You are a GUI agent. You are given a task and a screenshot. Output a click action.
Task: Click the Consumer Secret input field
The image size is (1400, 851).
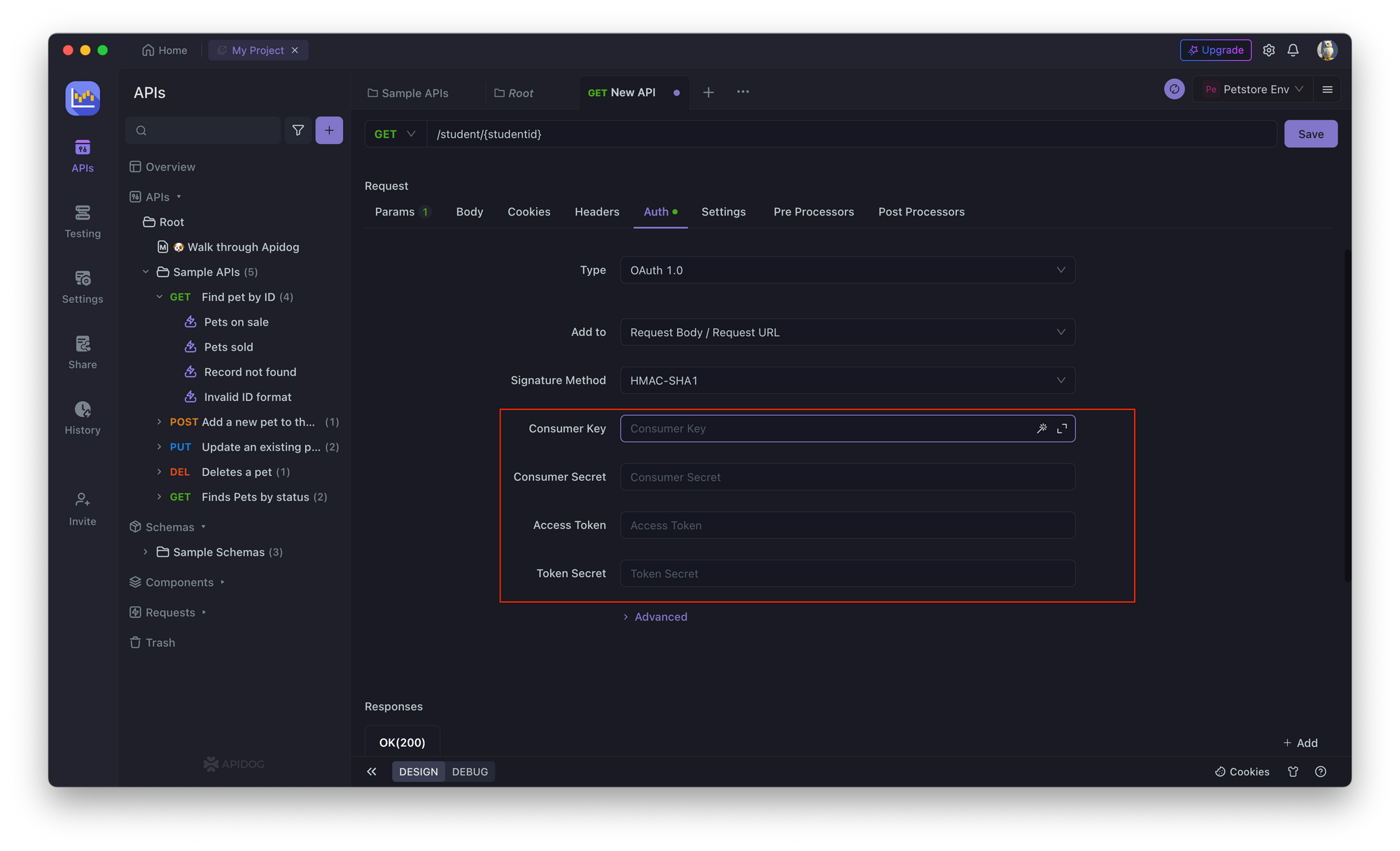click(x=847, y=477)
